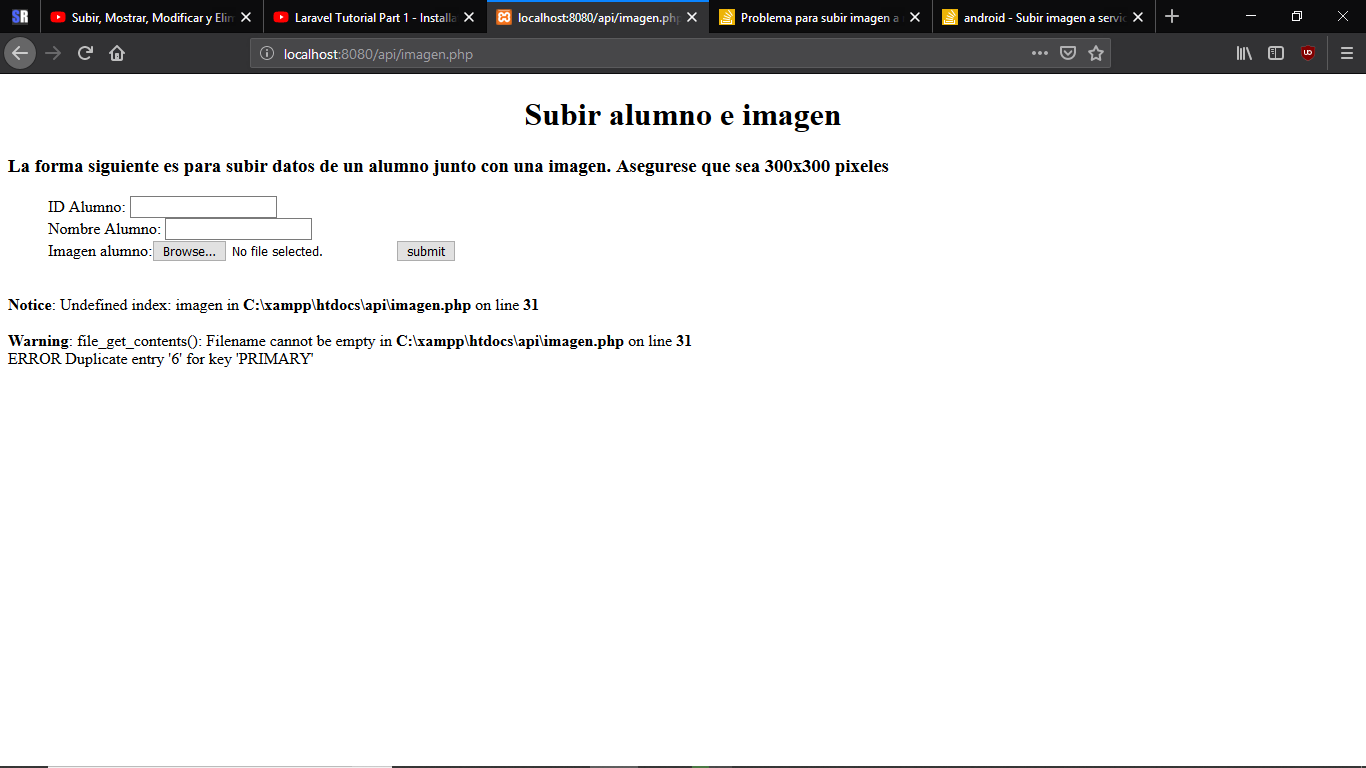1366x768 pixels.
Task: Open the Firefox hamburger menu
Action: 1347,53
